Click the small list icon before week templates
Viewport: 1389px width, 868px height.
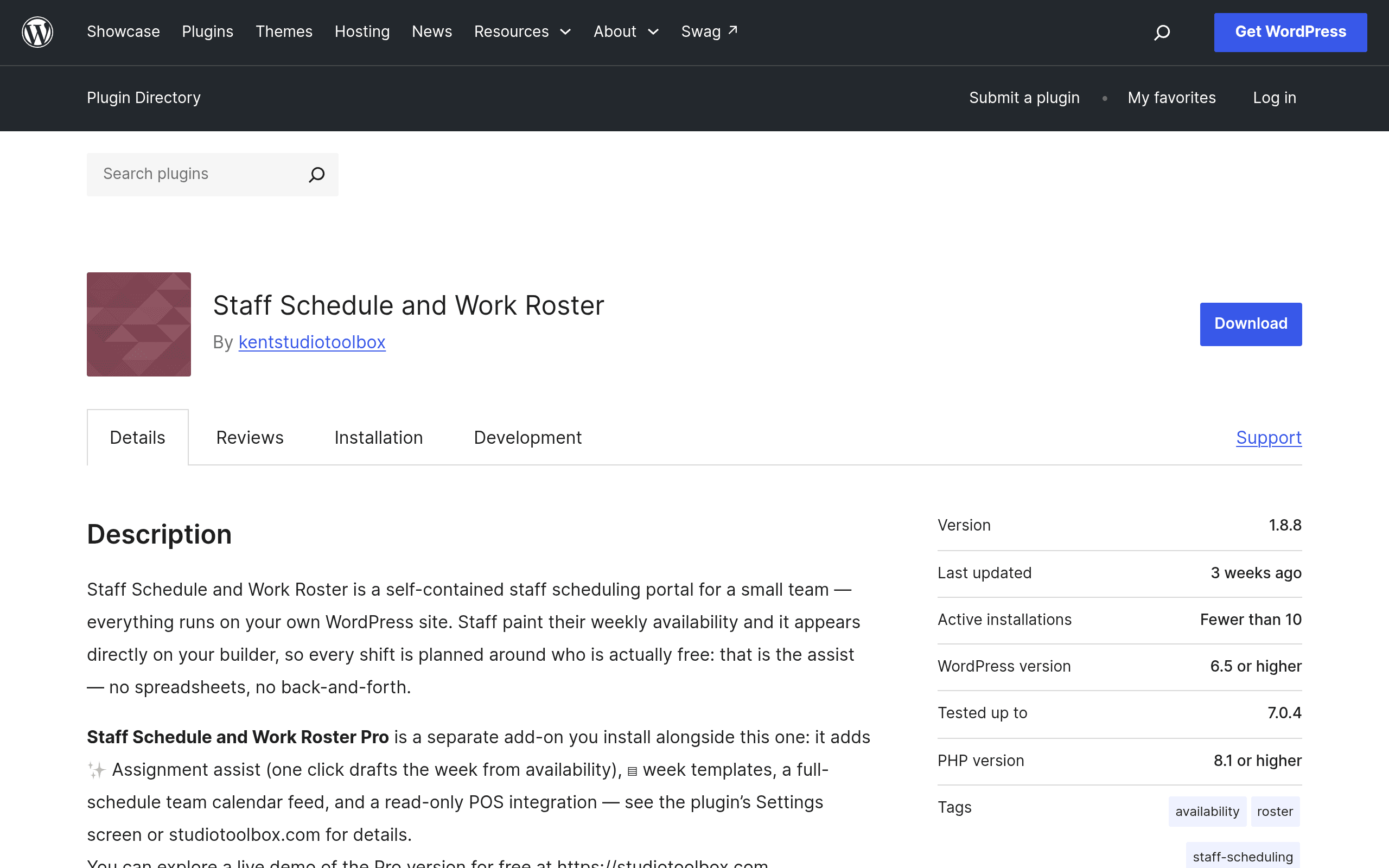(632, 771)
